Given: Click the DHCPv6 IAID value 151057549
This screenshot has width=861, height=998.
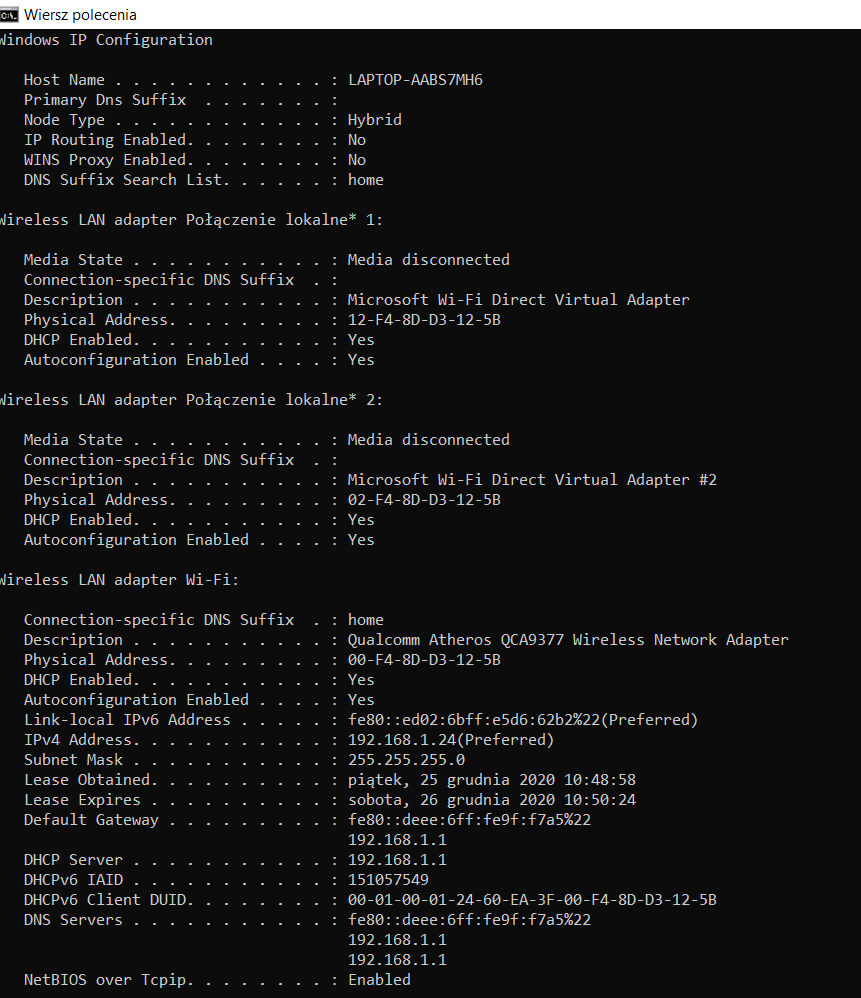Looking at the screenshot, I should (388, 880).
